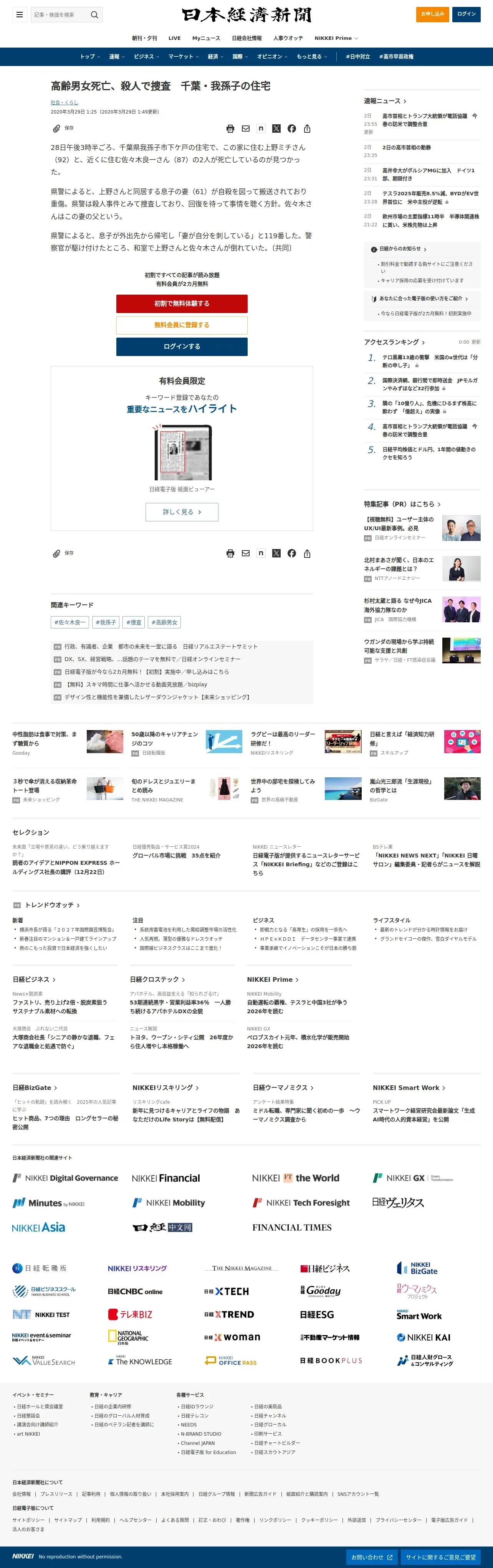Viewport: 493px width, 1568px height.
Task: Open the hamburger menu icon
Action: pyautogui.click(x=20, y=15)
